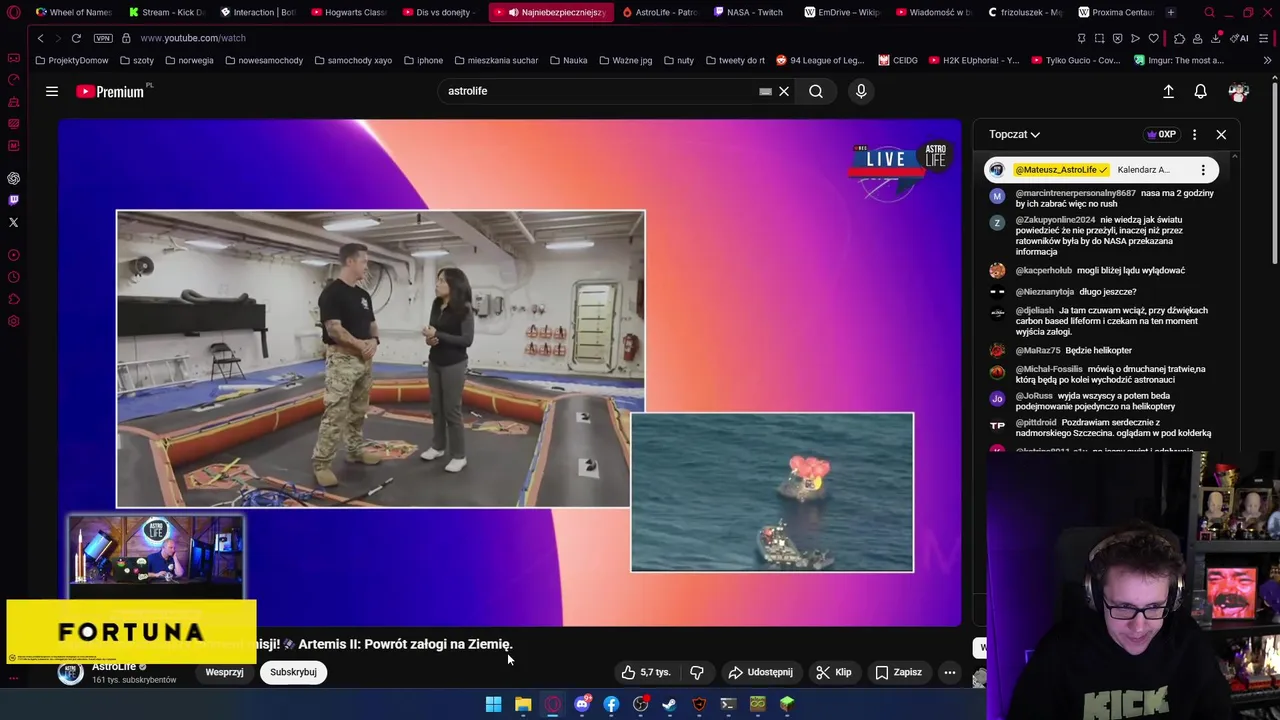Open the mieszkania suchar bookmarks folder

(495, 60)
